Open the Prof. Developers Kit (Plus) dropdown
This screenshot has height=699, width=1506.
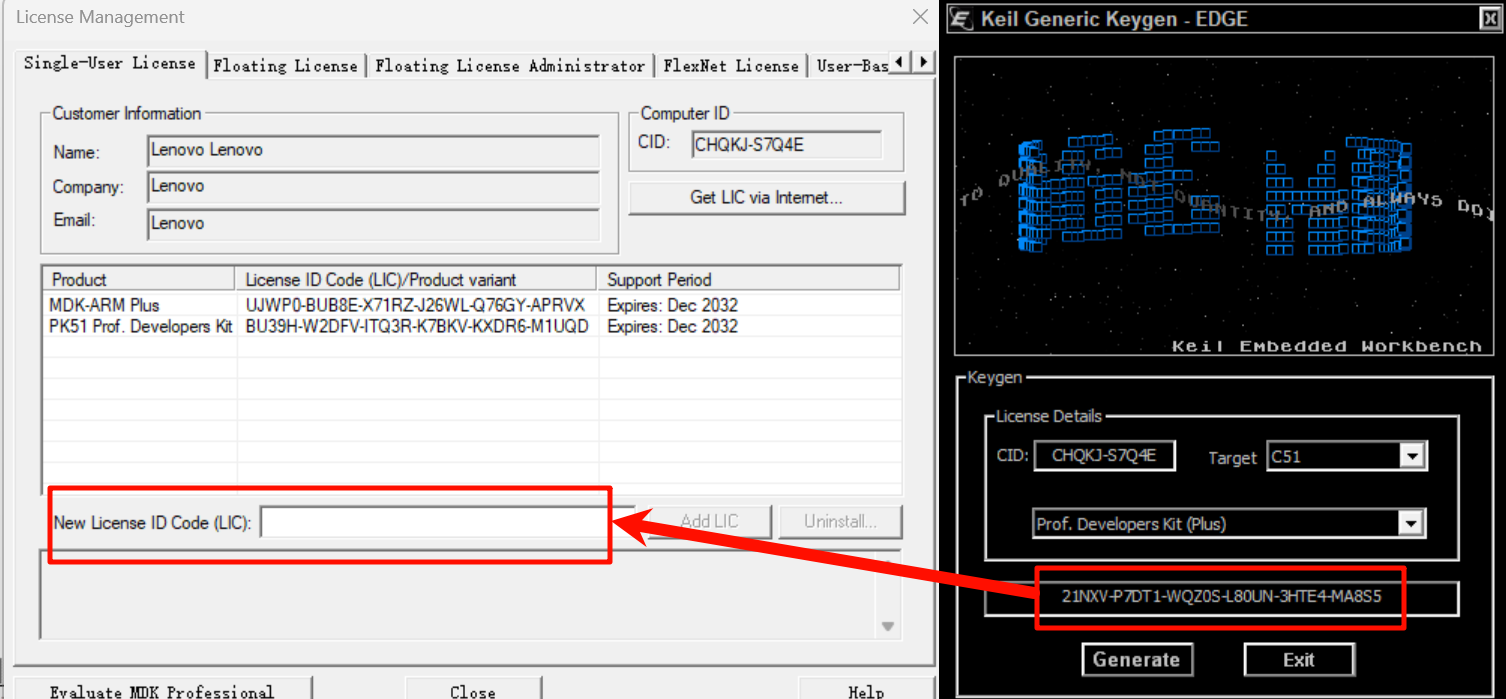point(1229,523)
